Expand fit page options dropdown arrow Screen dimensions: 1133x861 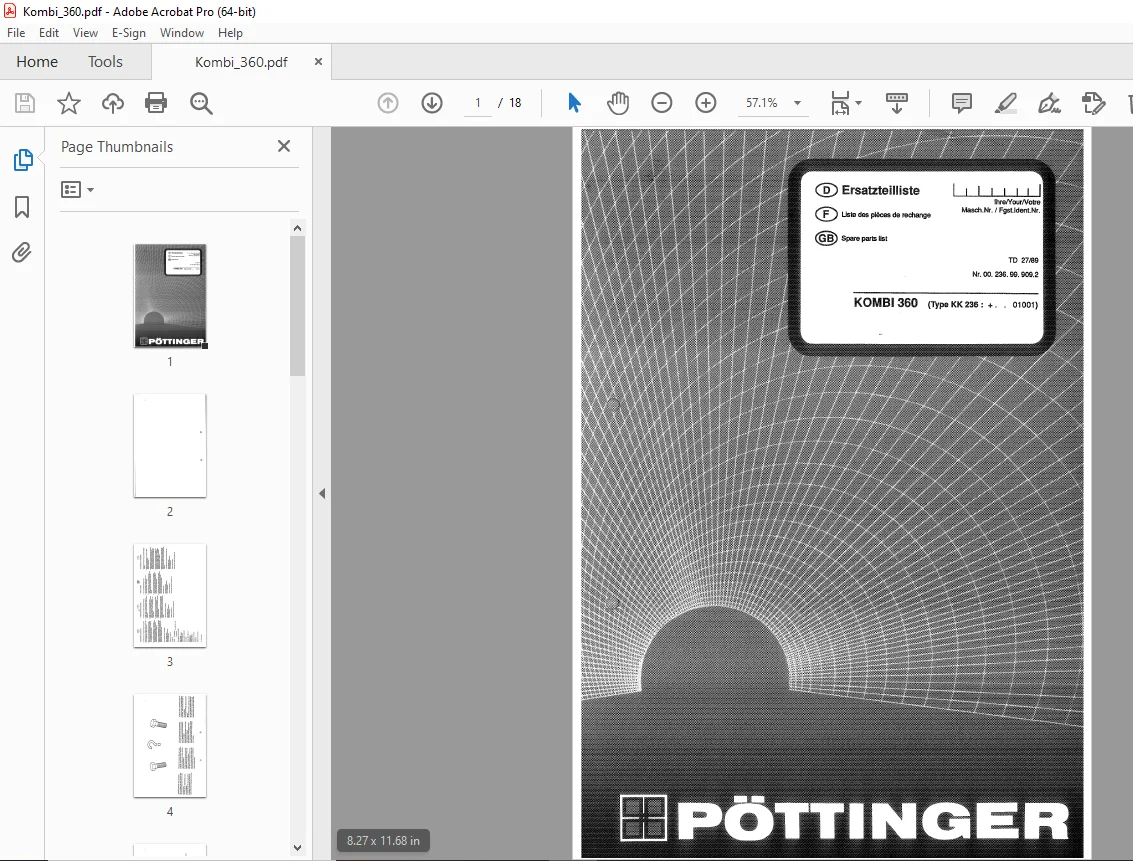pyautogui.click(x=858, y=103)
